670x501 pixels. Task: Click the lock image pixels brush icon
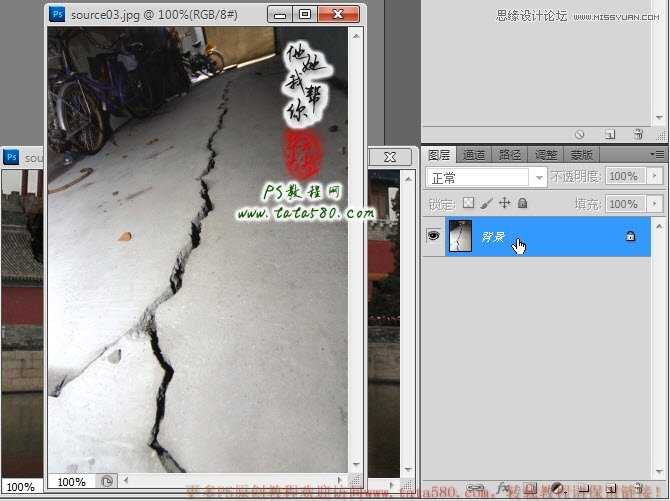[486, 203]
